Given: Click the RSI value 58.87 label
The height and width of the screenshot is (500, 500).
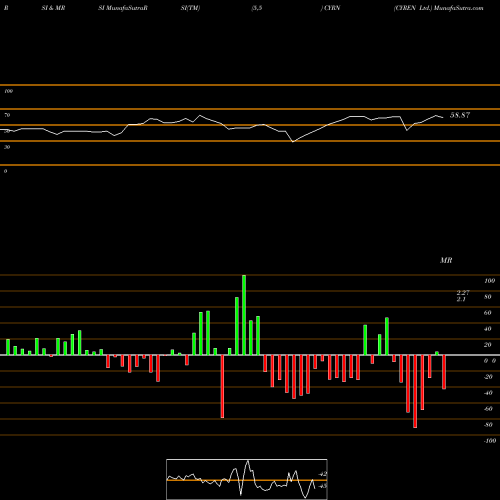Looking at the screenshot, I should point(460,115).
